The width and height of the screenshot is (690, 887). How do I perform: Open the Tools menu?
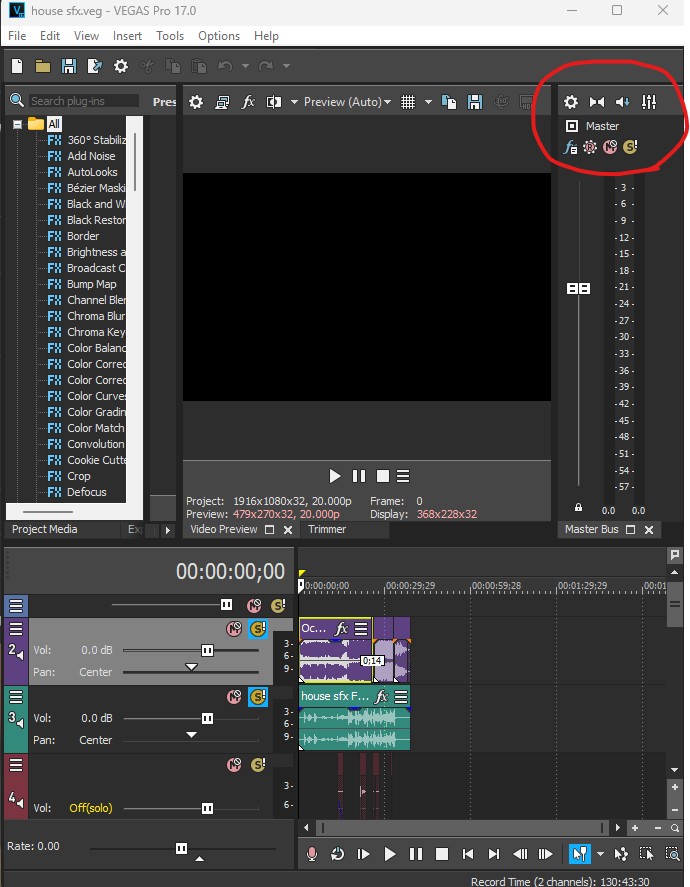pyautogui.click(x=170, y=36)
